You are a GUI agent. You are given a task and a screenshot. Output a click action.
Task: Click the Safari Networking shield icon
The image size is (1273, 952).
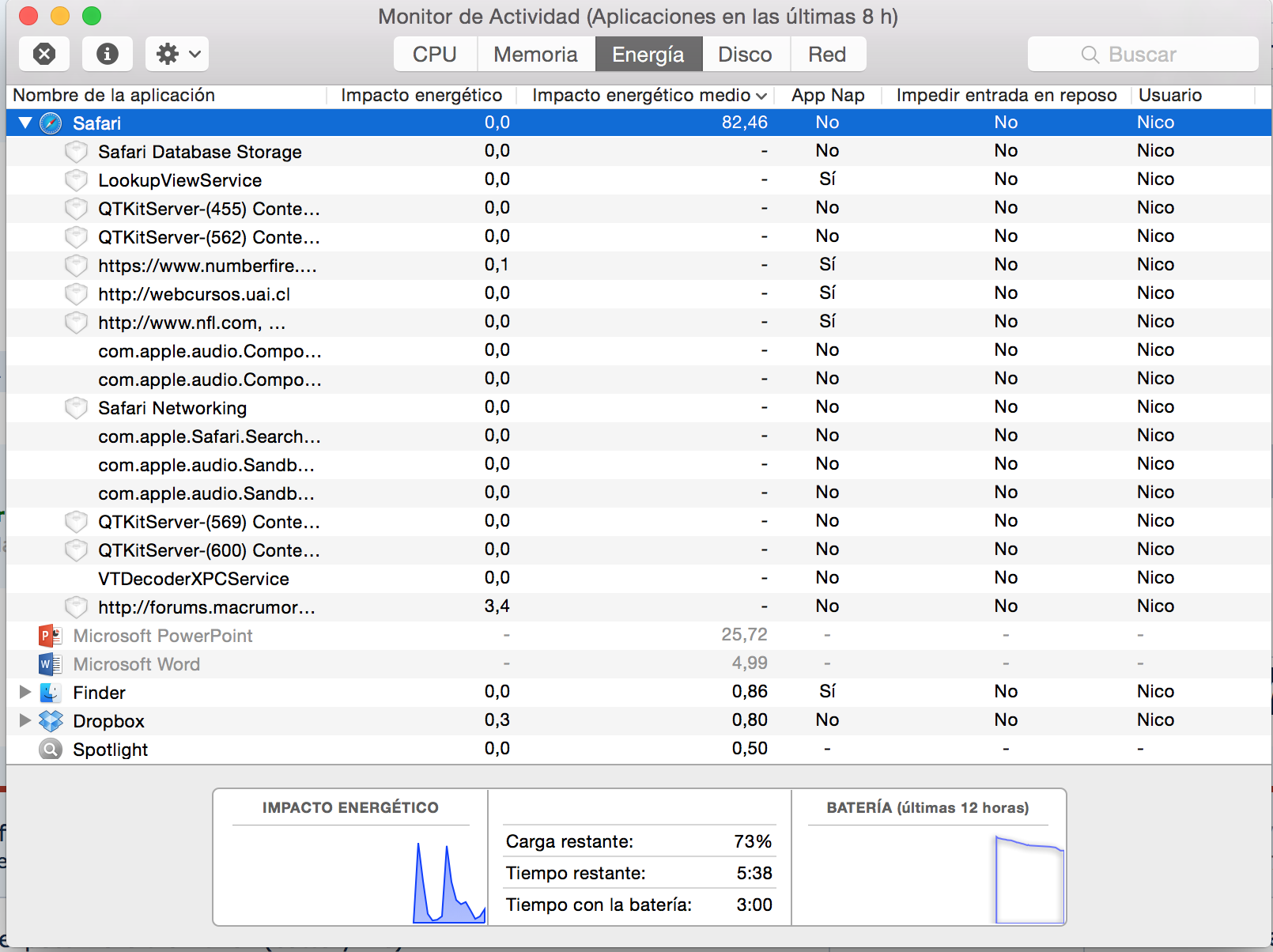(76, 408)
